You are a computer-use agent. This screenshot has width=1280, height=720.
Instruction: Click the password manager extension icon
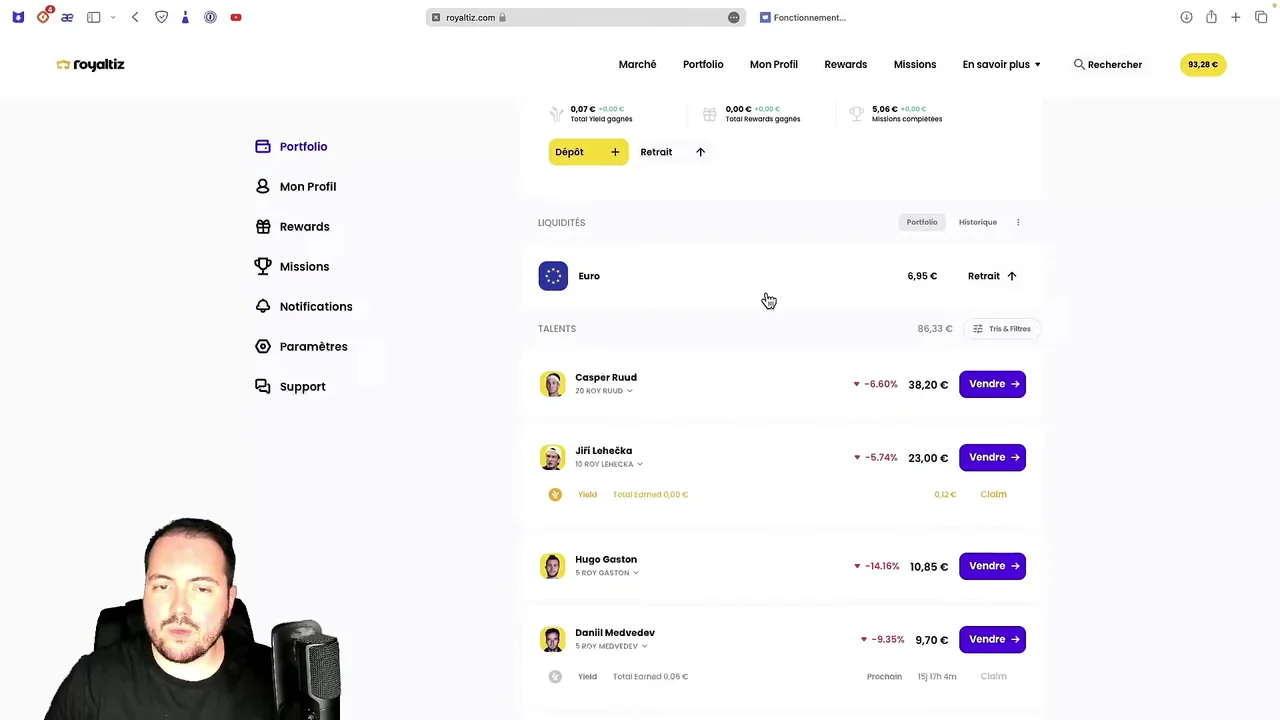(x=210, y=17)
